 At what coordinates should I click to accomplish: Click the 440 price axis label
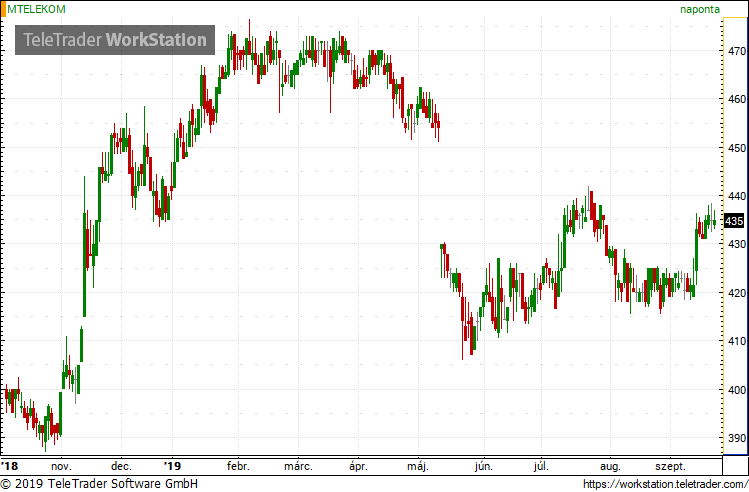pyautogui.click(x=737, y=196)
